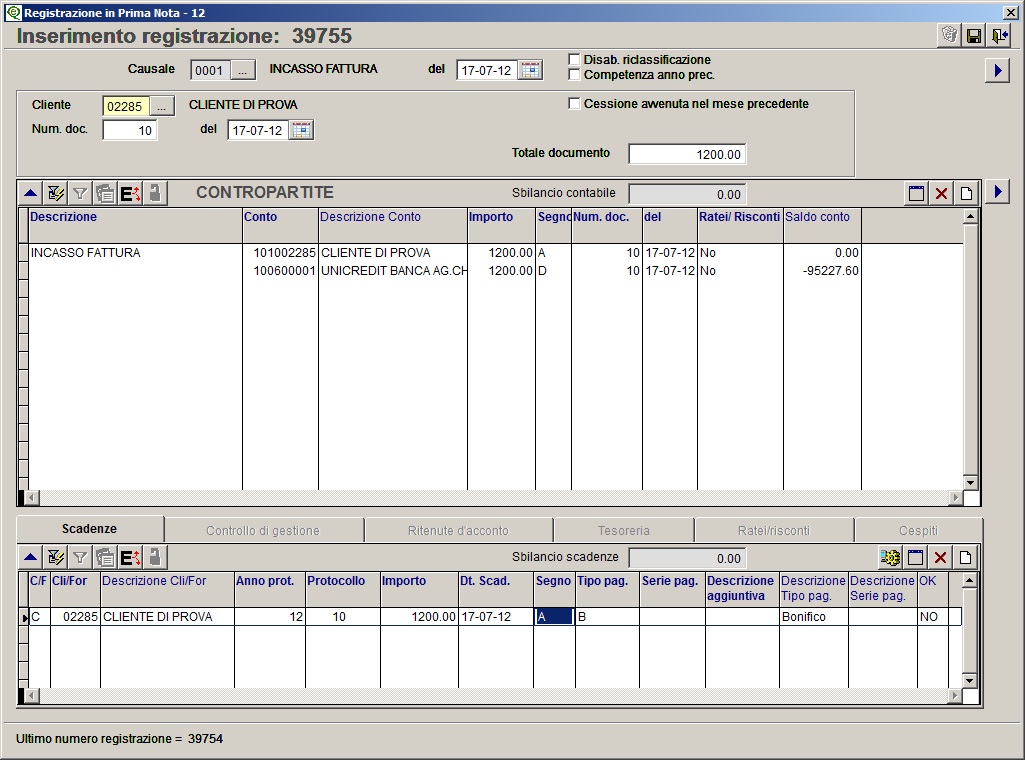
Task: Expand the header panel with the top right blue arrow
Action: tap(998, 70)
